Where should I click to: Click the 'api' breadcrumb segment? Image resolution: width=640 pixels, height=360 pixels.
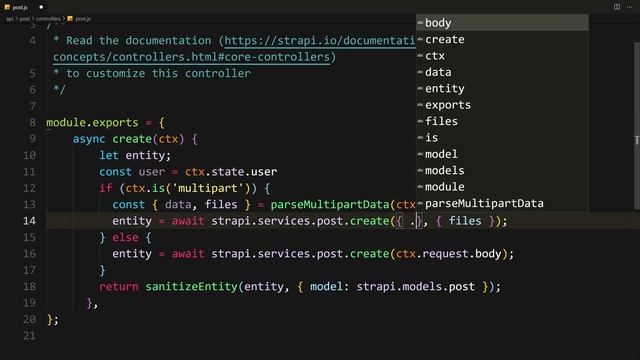9,19
